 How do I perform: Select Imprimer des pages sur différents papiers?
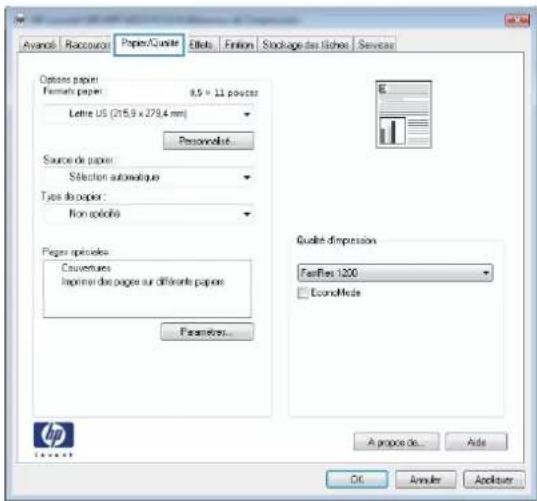pyautogui.click(x=143, y=282)
